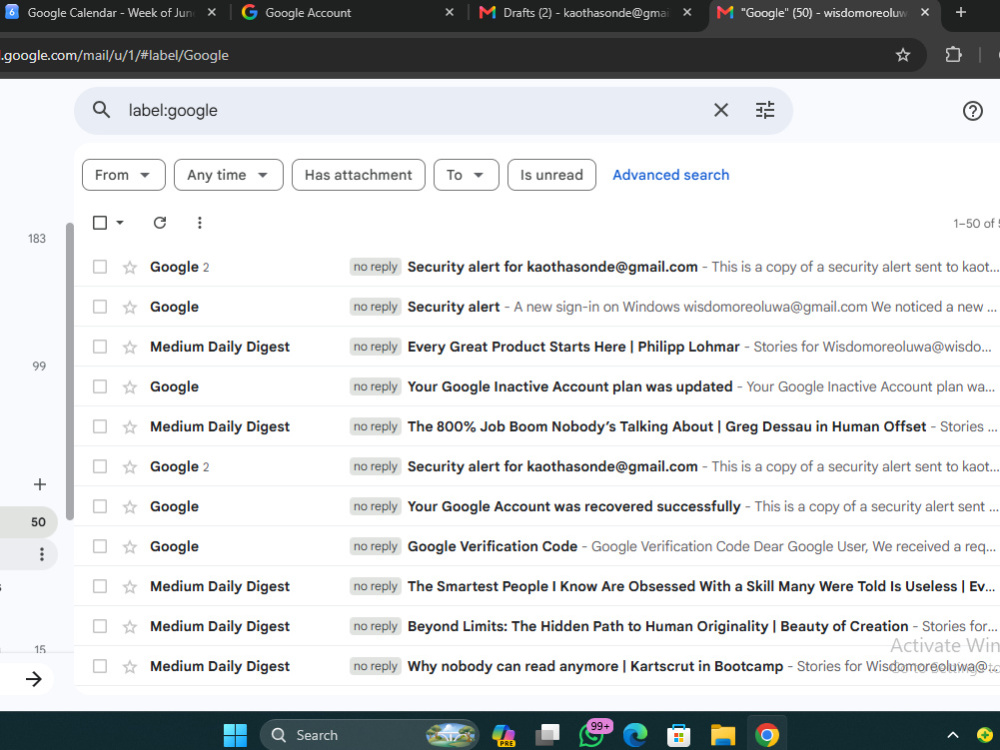1000x750 pixels.
Task: Close the Google Calendar tab
Action: coord(212,12)
